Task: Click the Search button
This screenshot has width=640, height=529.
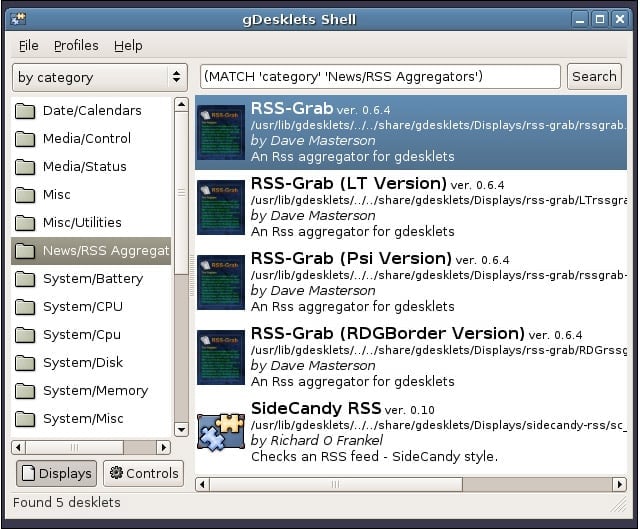Action: 594,76
